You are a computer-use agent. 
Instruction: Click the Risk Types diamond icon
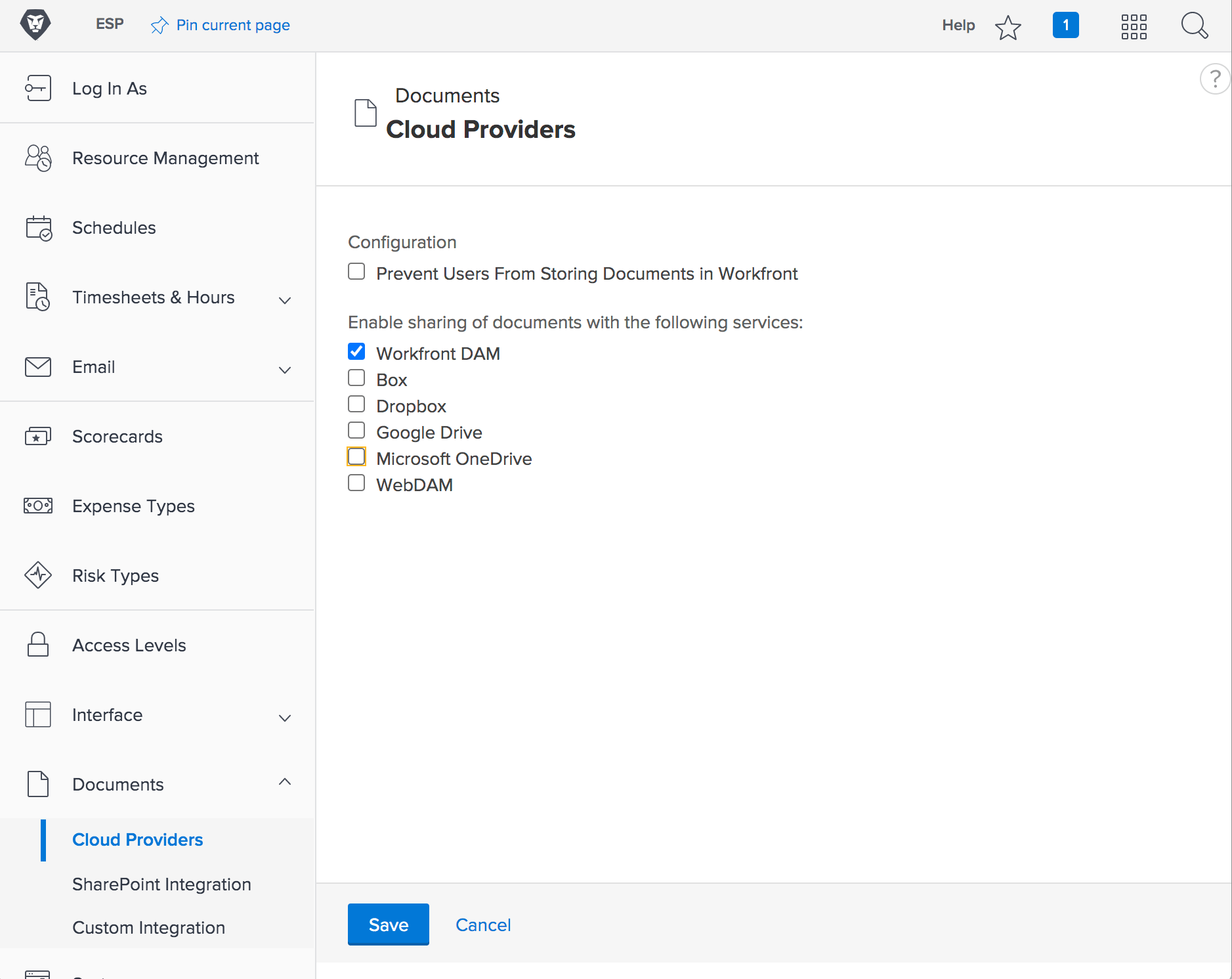pyautogui.click(x=37, y=575)
